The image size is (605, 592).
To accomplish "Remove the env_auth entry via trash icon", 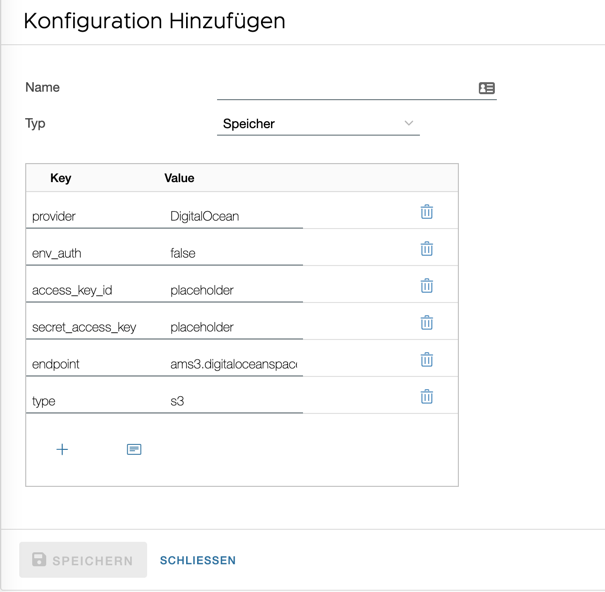I will point(427,249).
